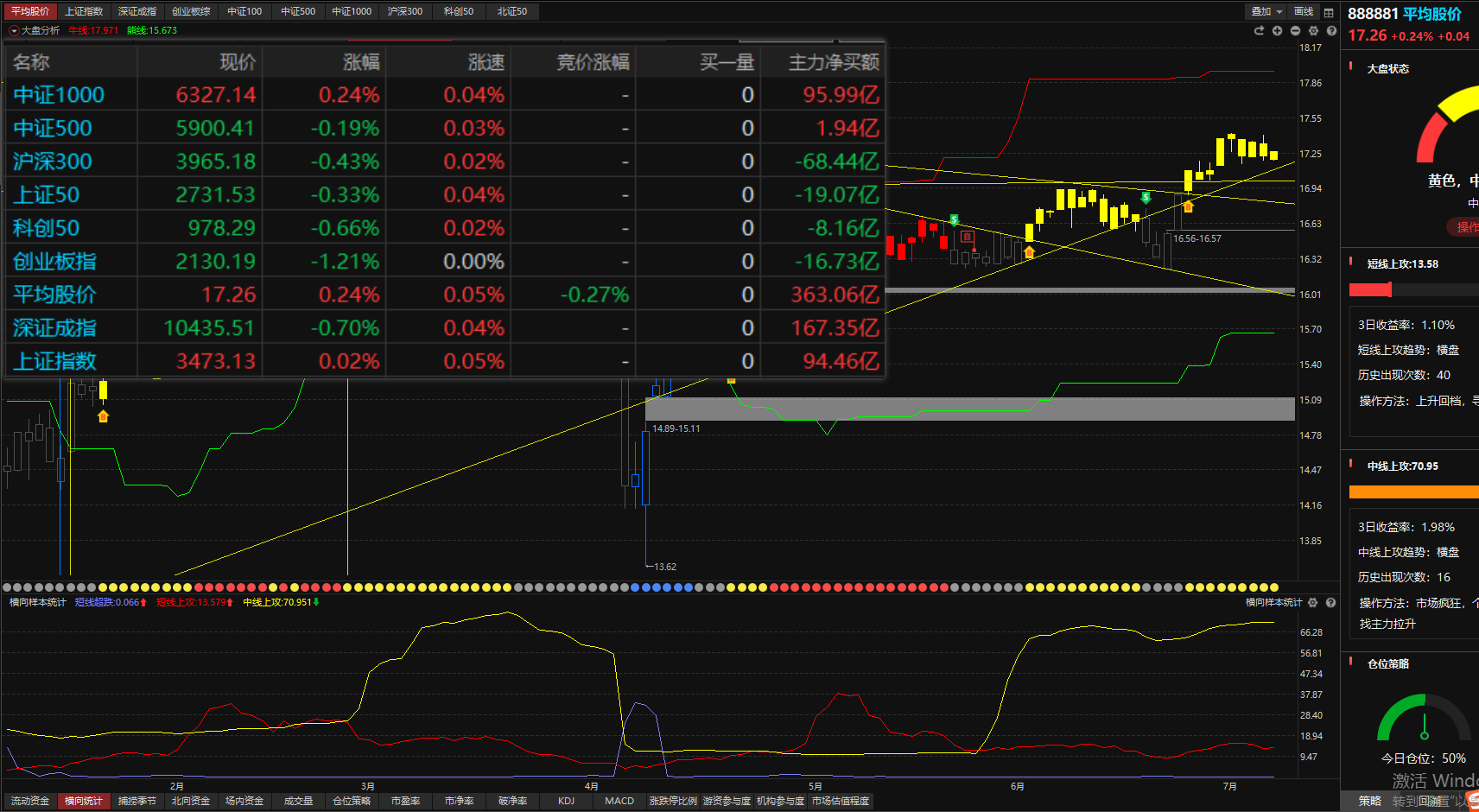
Task: Switch to the 中证100 tab
Action: click(244, 11)
